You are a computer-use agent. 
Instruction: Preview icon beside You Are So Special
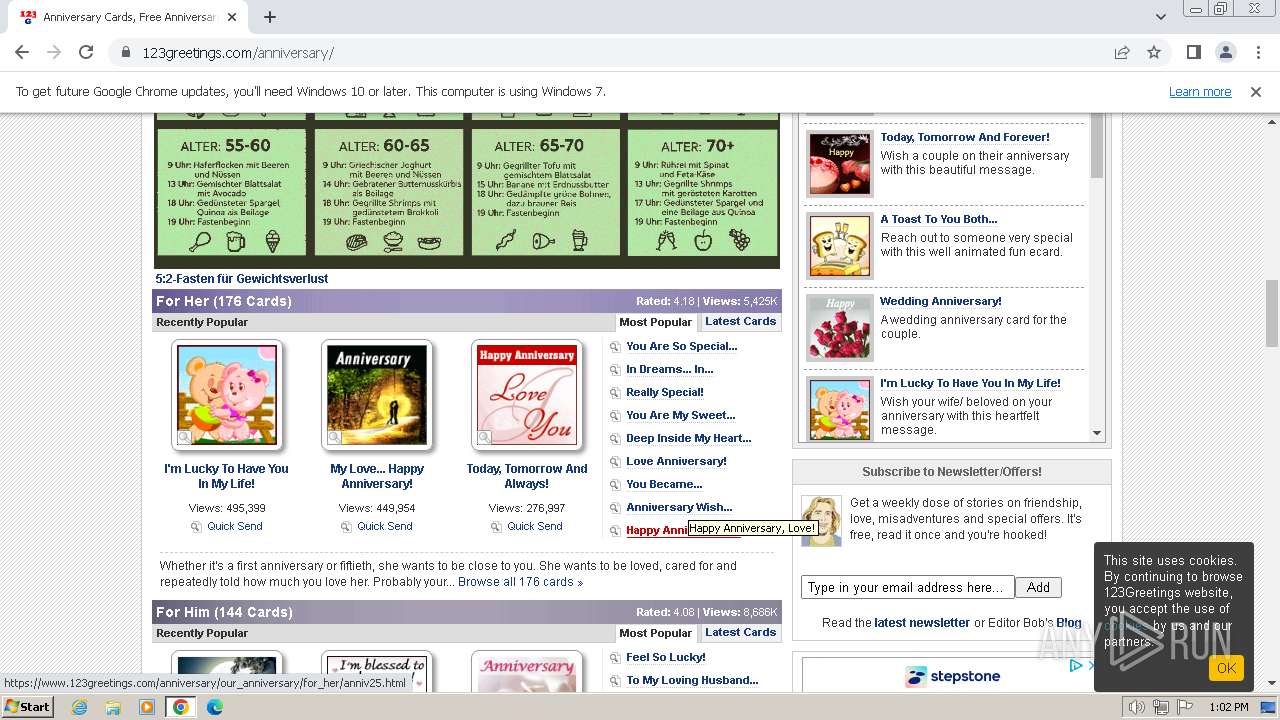coord(615,347)
